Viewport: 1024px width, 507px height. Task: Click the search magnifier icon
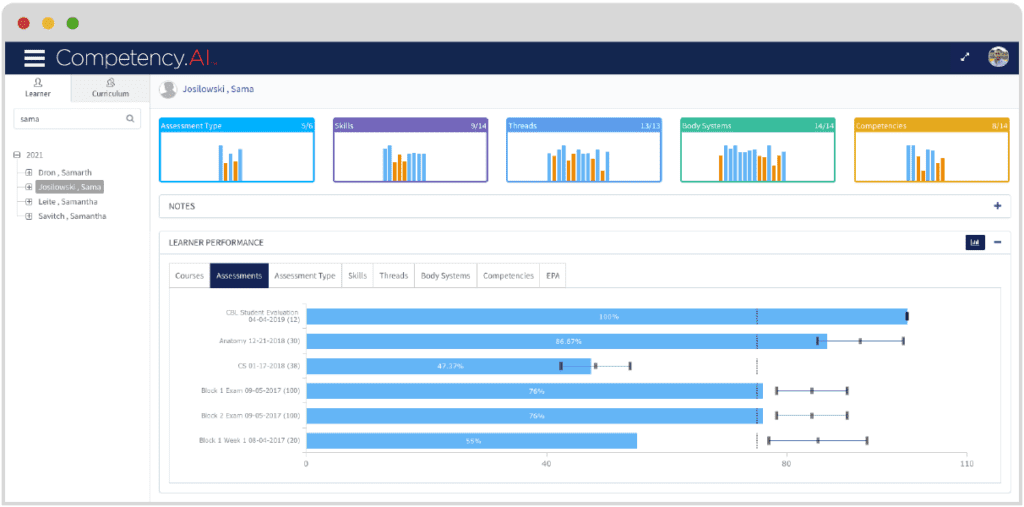pyautogui.click(x=130, y=119)
